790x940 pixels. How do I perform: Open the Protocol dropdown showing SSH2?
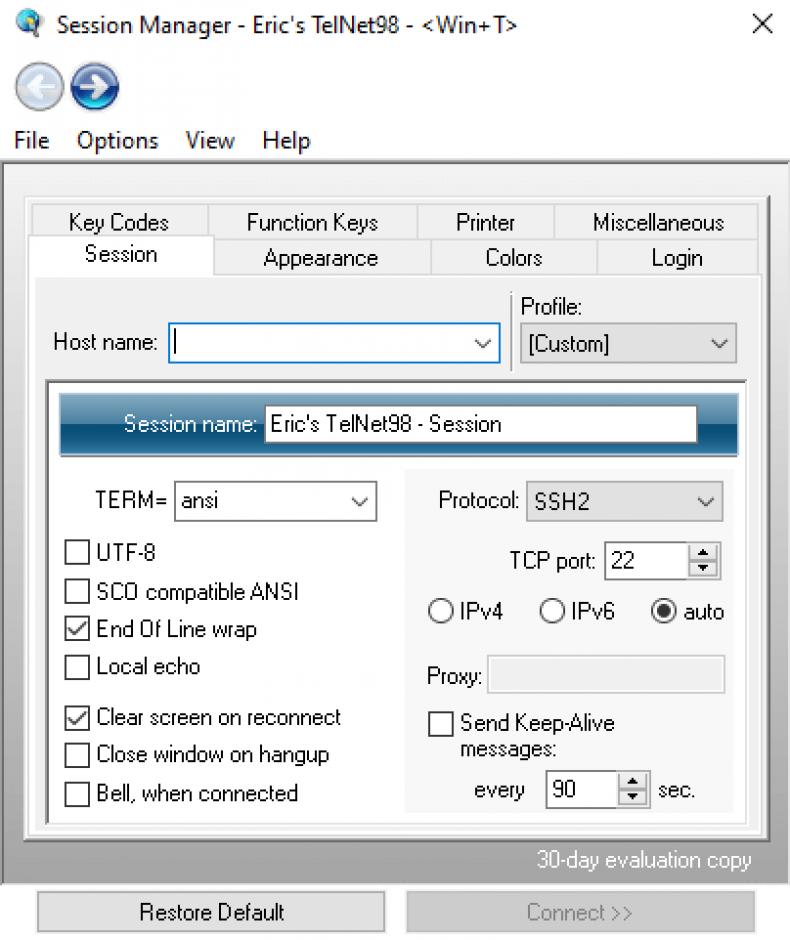(624, 501)
